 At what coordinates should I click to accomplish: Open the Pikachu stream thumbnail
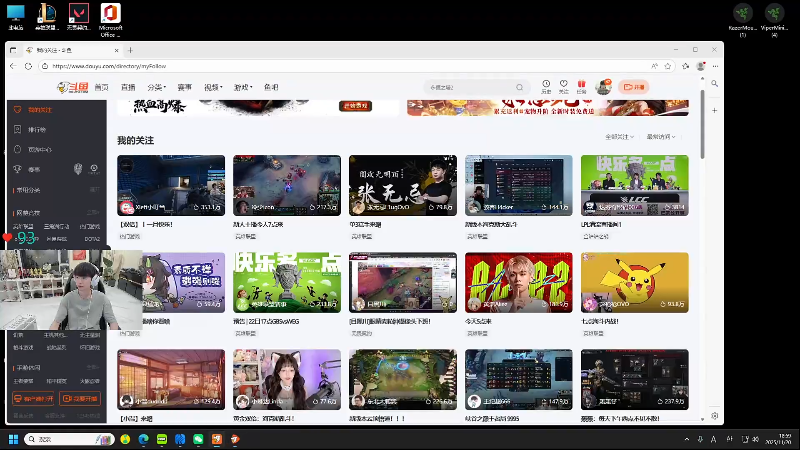point(634,282)
